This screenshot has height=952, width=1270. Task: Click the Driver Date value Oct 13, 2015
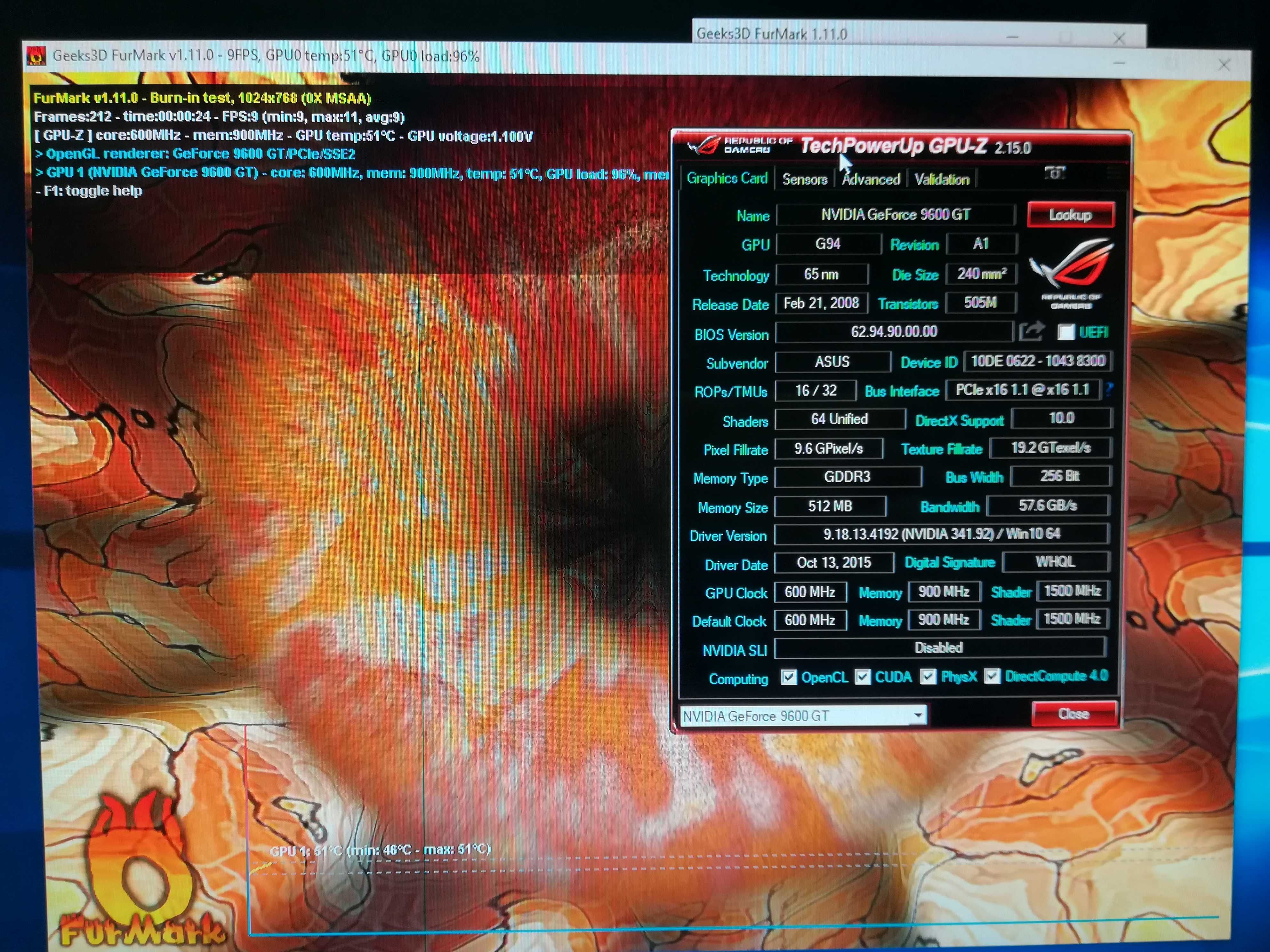834,562
